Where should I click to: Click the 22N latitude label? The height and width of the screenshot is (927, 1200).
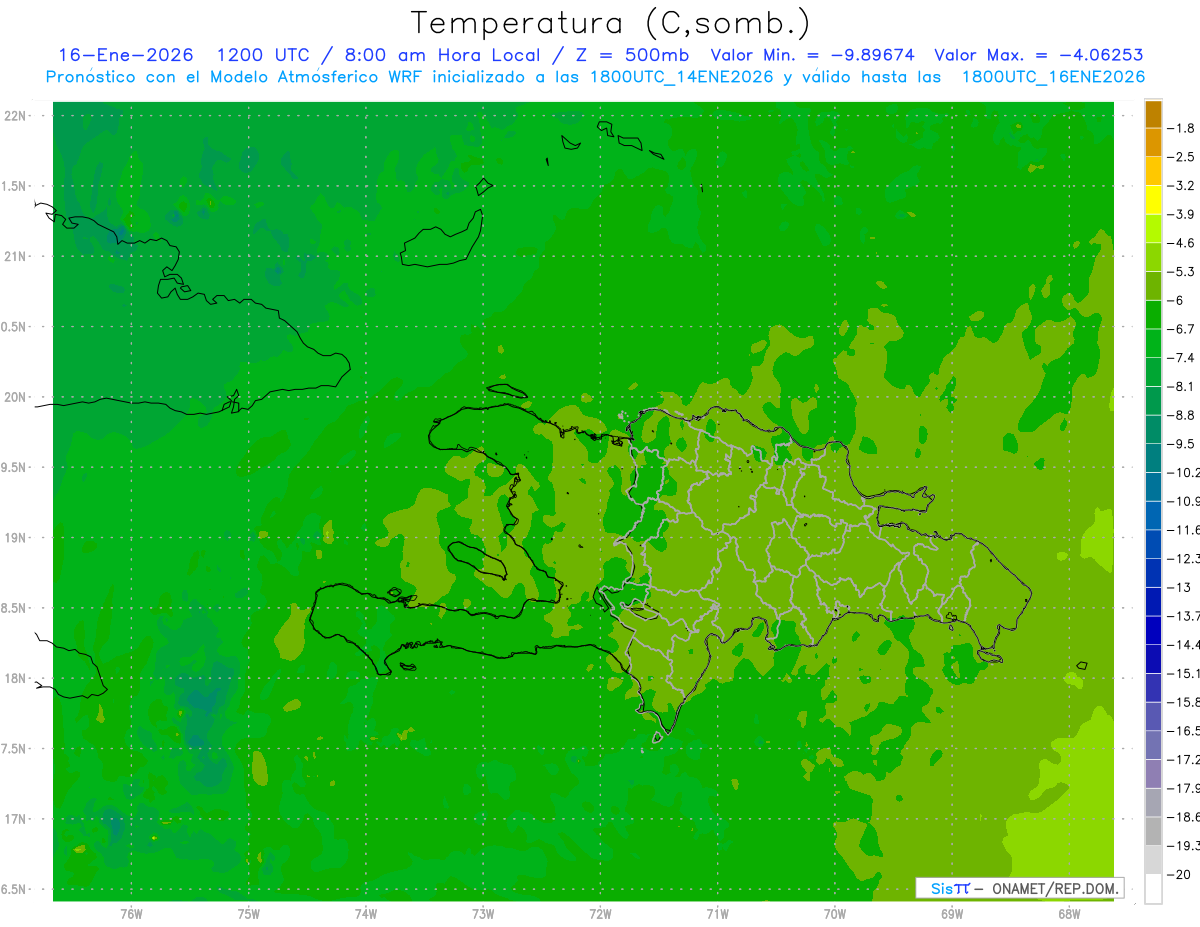tap(16, 116)
